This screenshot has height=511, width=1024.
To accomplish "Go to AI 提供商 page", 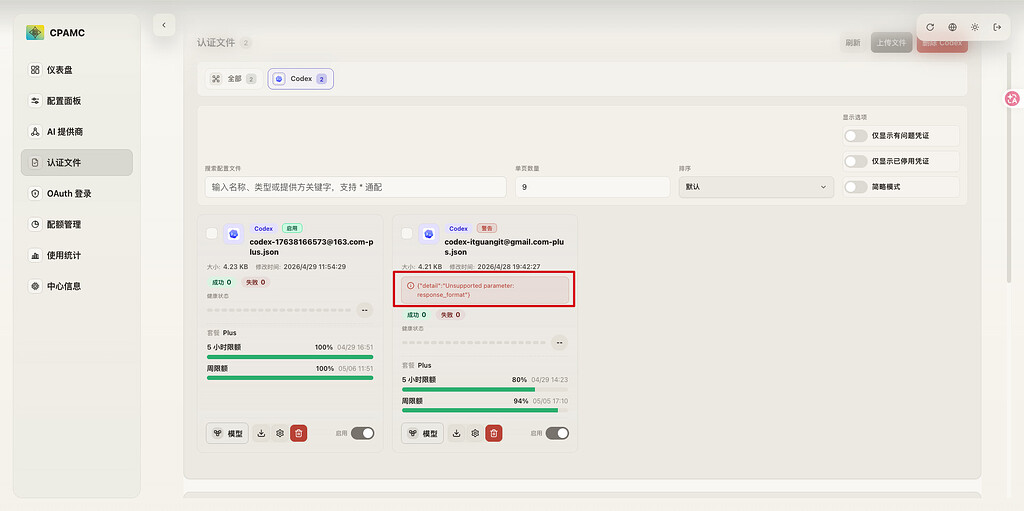I will 77,131.
